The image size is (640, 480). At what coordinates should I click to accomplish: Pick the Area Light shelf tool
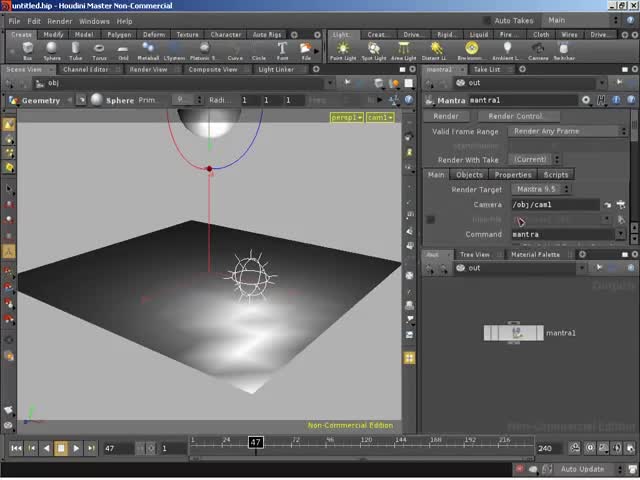(404, 49)
